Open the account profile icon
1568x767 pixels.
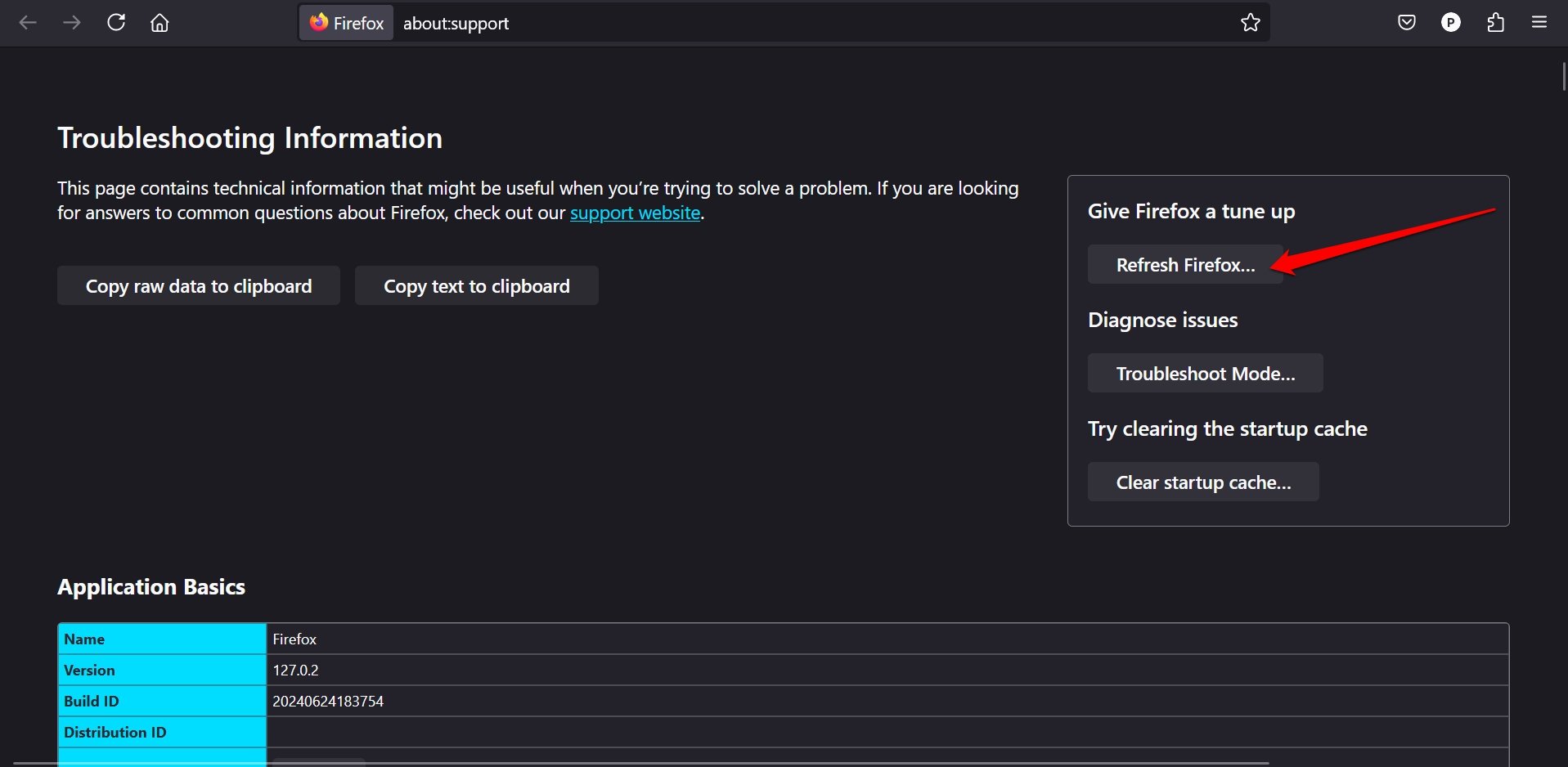[x=1451, y=23]
